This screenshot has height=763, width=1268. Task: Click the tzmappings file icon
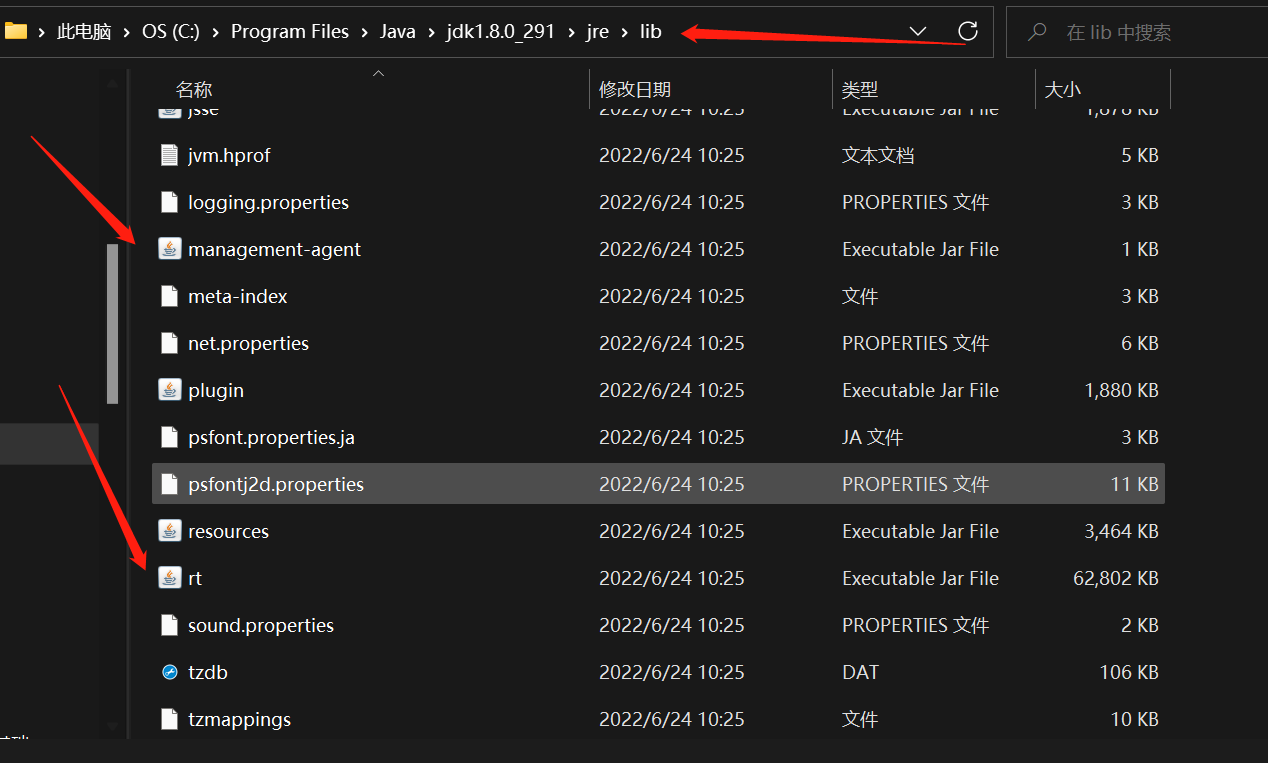(x=170, y=719)
